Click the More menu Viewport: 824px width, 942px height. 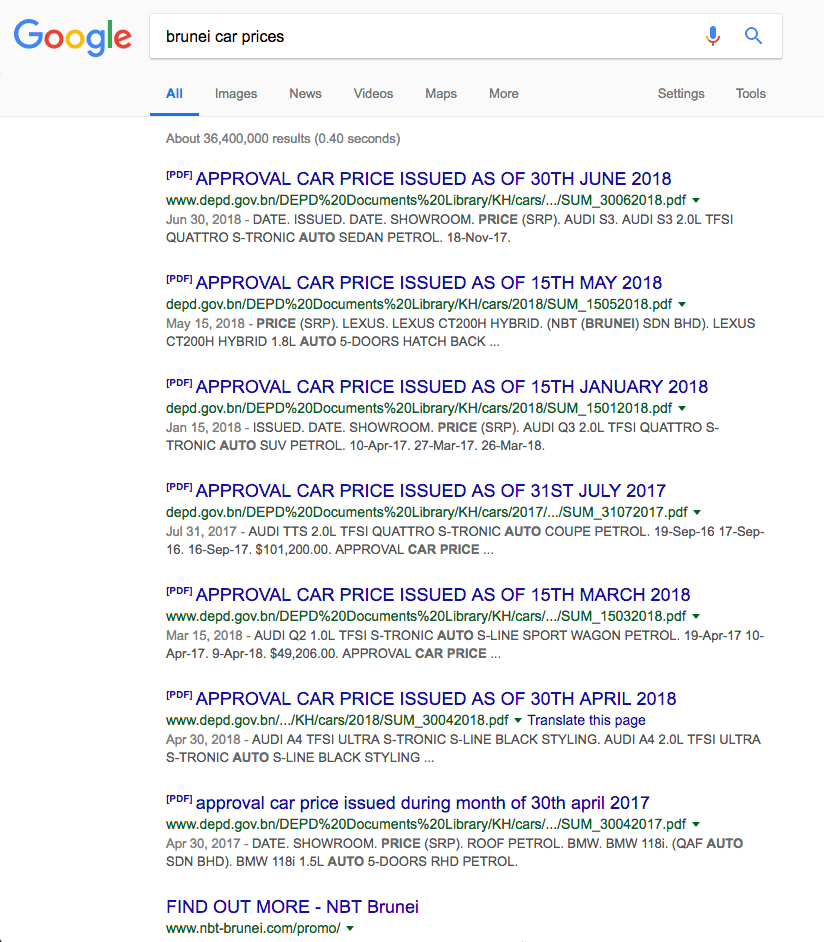coord(503,93)
